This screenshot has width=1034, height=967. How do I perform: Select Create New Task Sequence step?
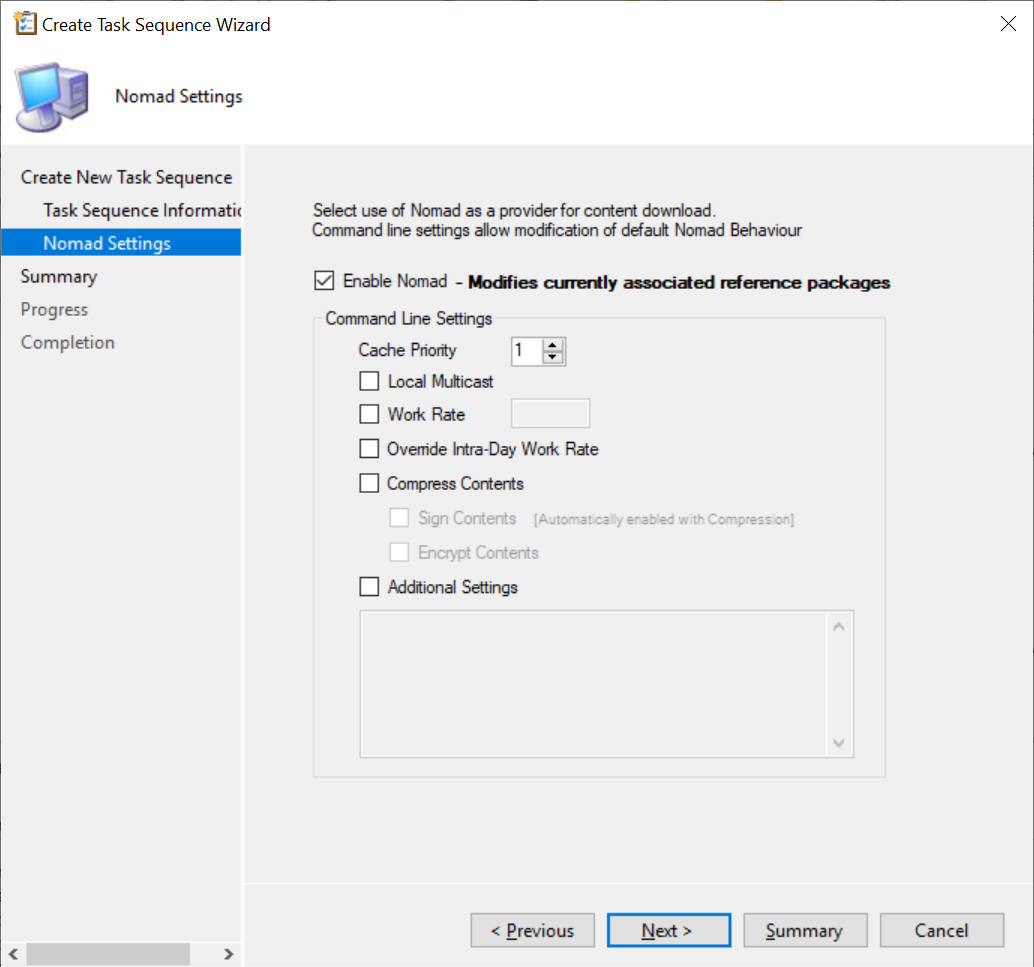point(126,177)
